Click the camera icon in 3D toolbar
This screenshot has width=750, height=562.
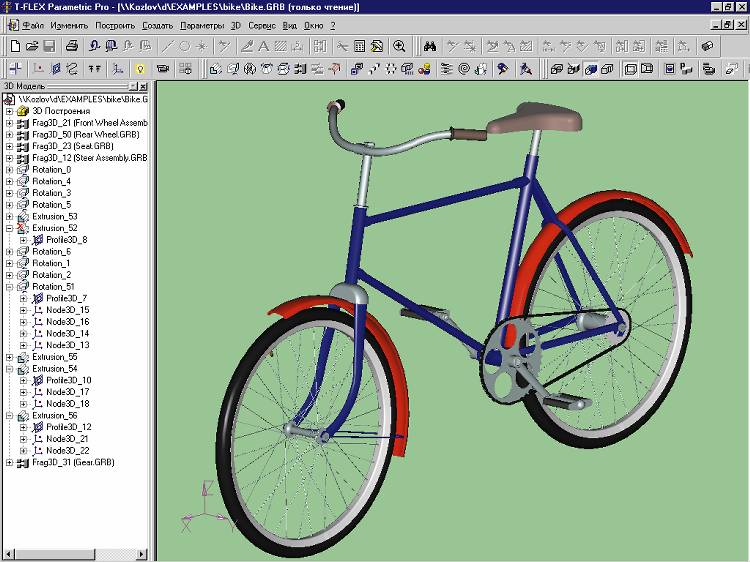(x=163, y=69)
